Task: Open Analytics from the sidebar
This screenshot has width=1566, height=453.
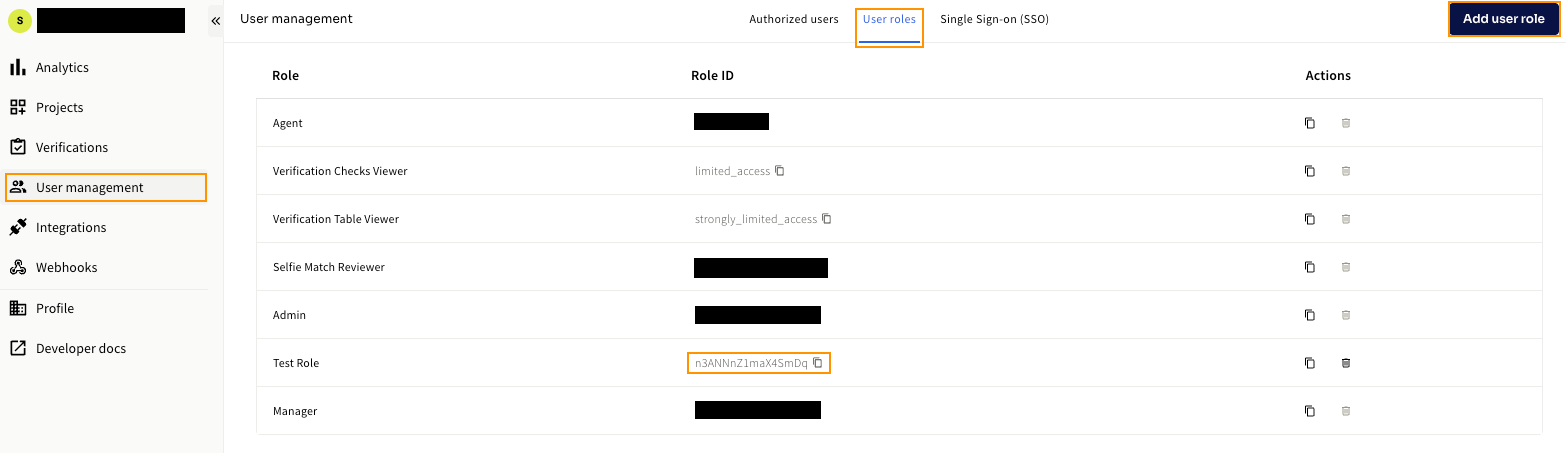Action: click(x=62, y=67)
